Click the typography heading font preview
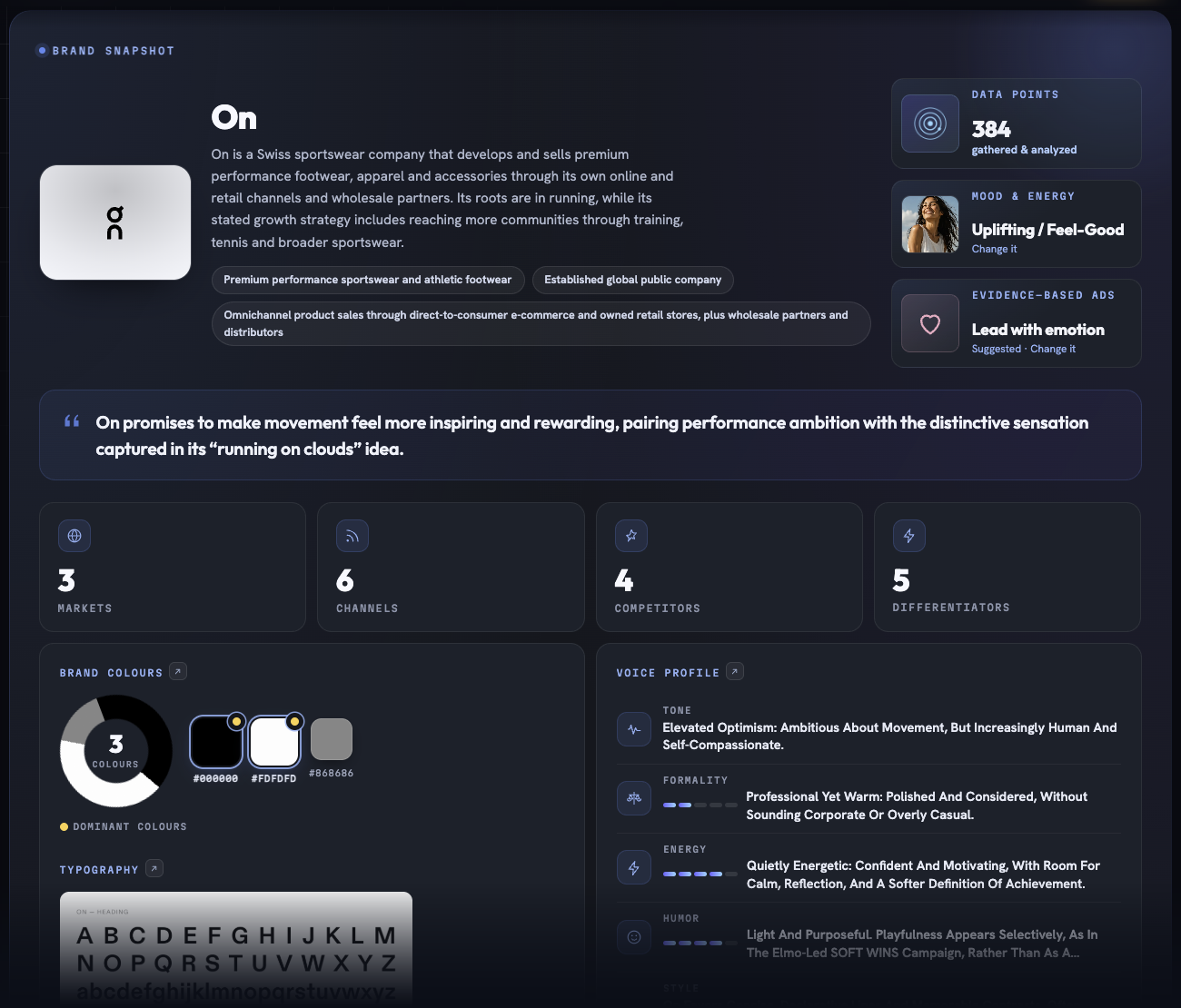This screenshot has width=1181, height=1008. click(236, 947)
